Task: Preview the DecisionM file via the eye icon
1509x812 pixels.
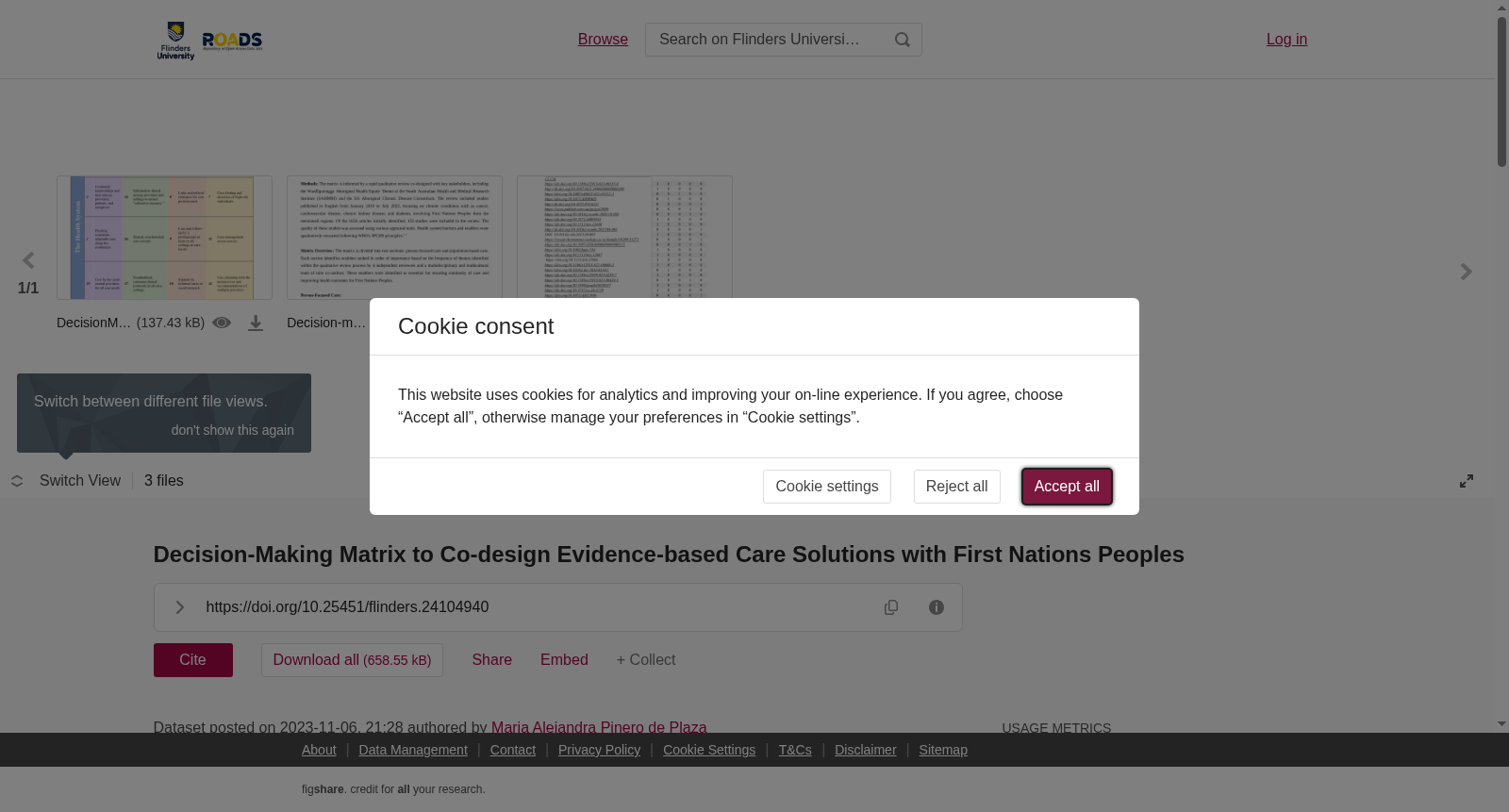Action: pyautogui.click(x=222, y=323)
